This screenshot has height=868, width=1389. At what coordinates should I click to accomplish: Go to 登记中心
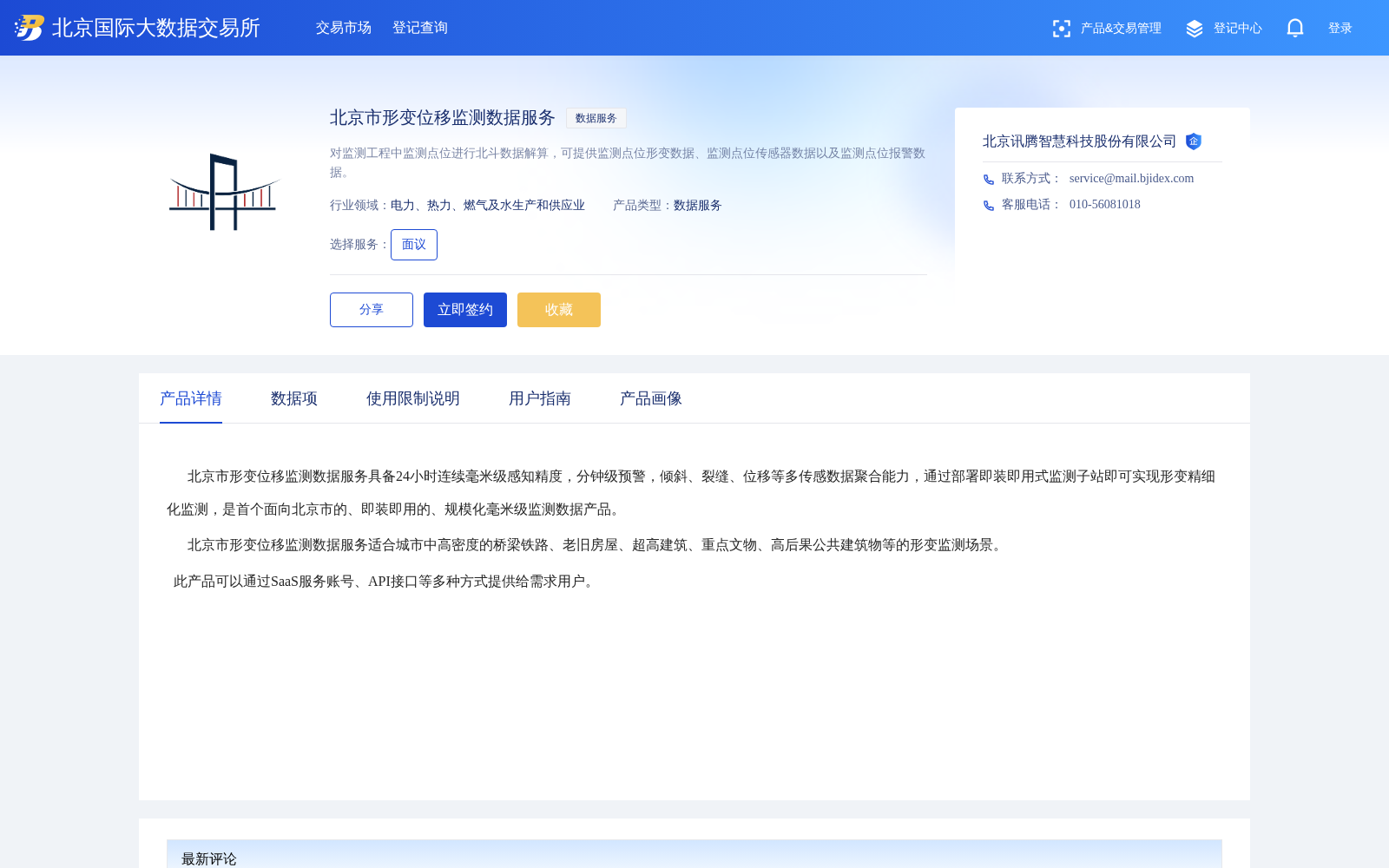tap(1238, 29)
